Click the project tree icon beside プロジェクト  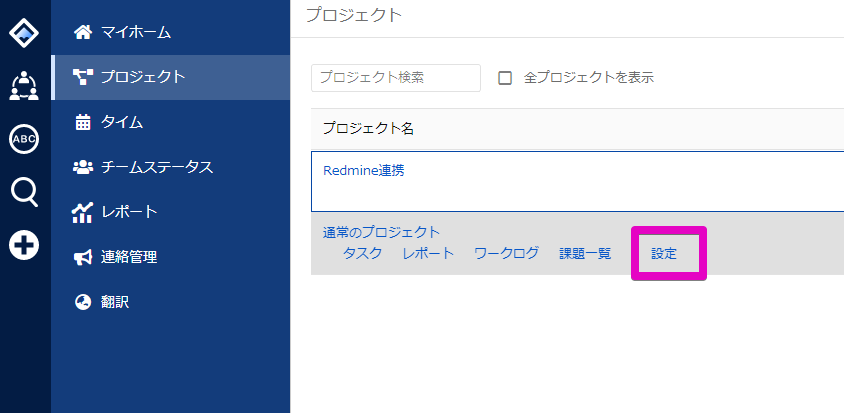pos(83,77)
